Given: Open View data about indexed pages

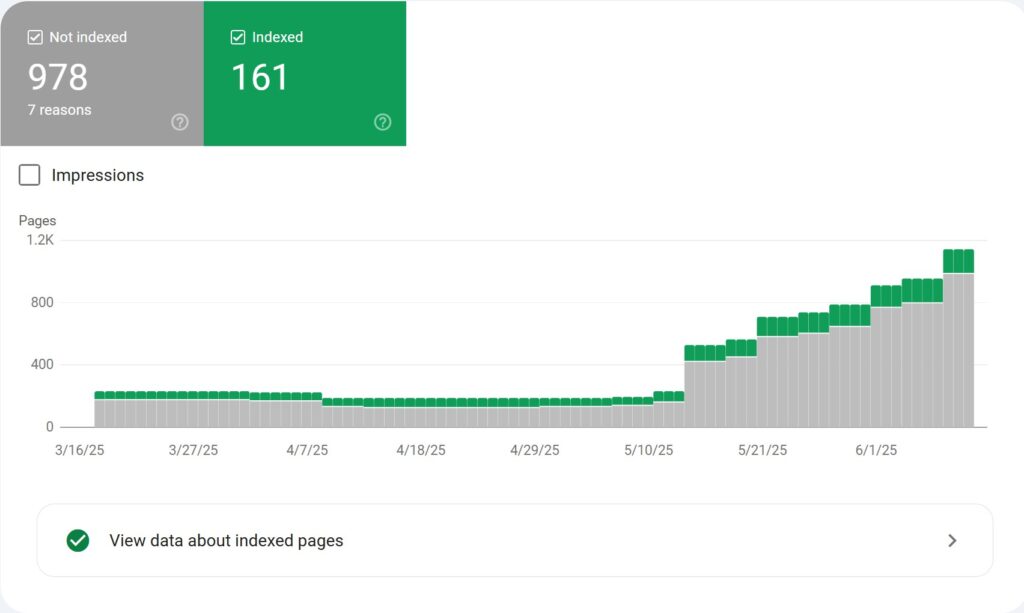Looking at the screenshot, I should coord(225,540).
